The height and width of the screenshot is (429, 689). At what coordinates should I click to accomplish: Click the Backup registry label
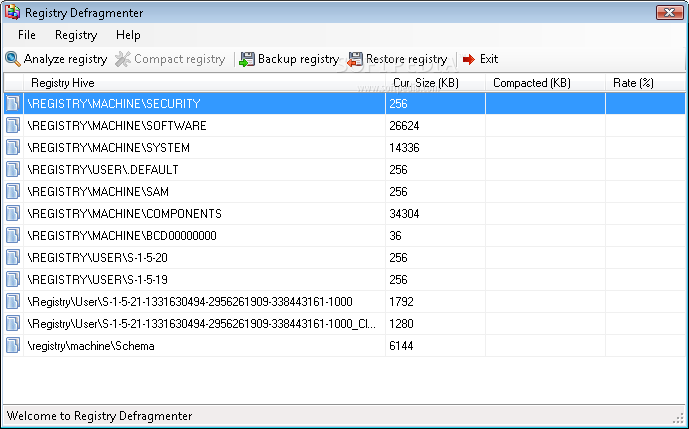tap(298, 59)
